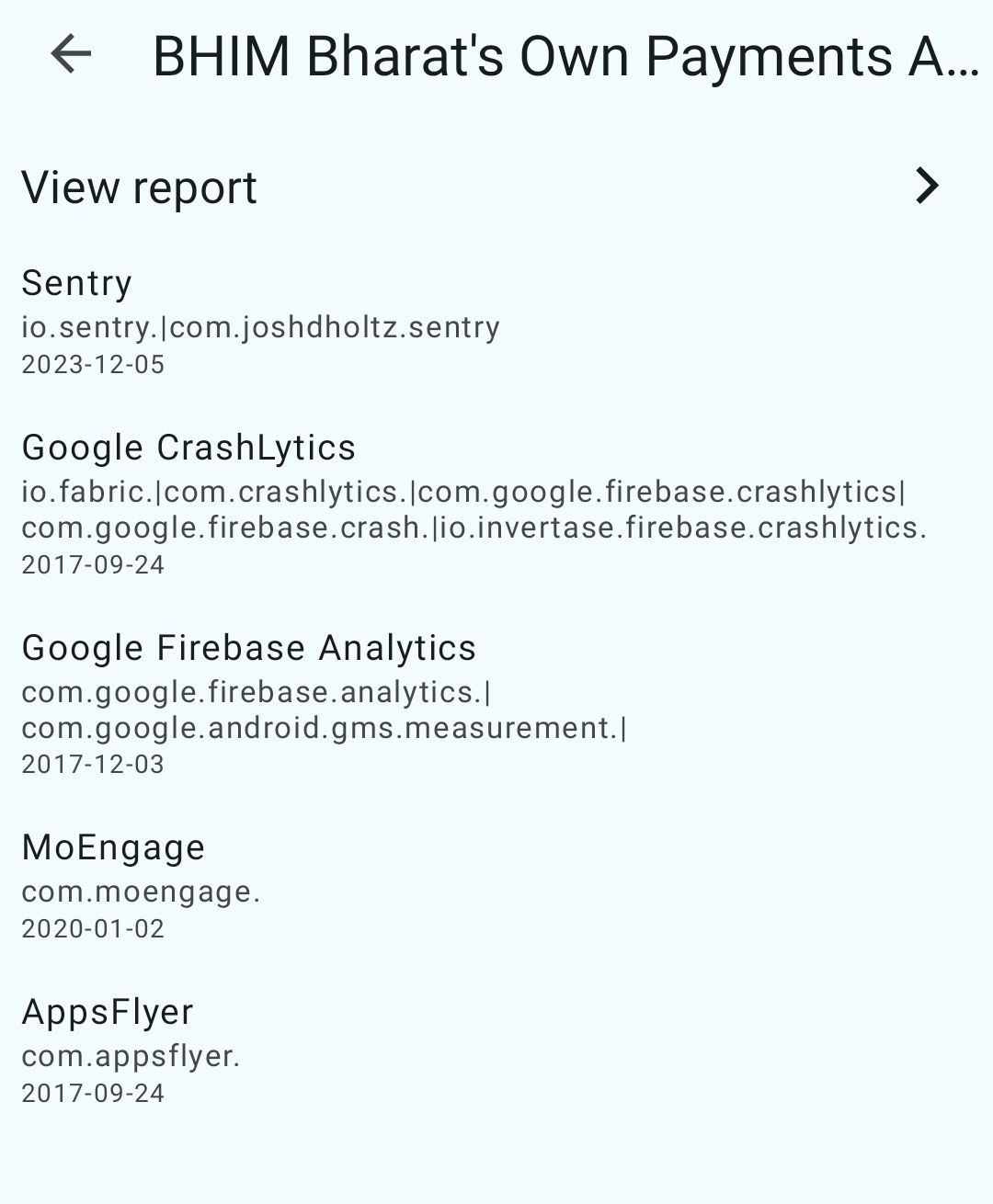This screenshot has width=993, height=1204.
Task: Open the Google CrashLytics tracker
Action: 188,448
